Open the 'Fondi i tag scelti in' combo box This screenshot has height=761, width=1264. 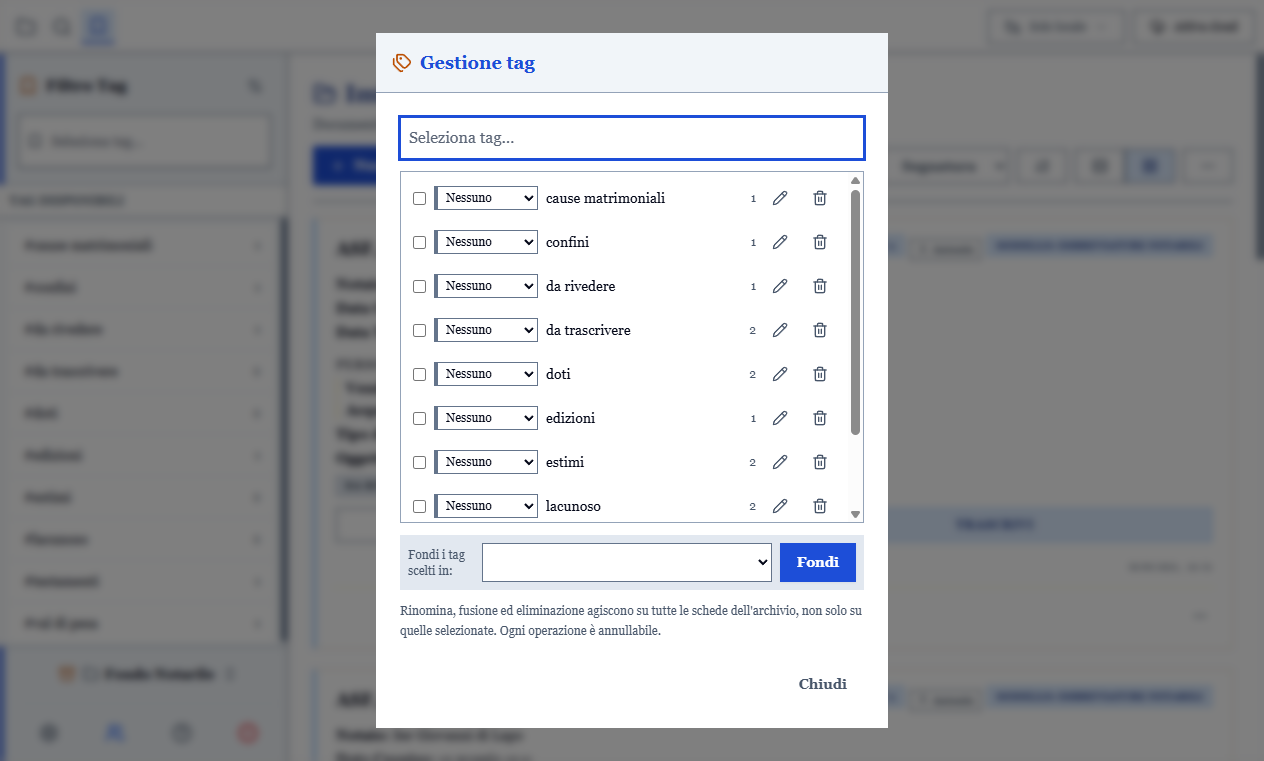(627, 562)
